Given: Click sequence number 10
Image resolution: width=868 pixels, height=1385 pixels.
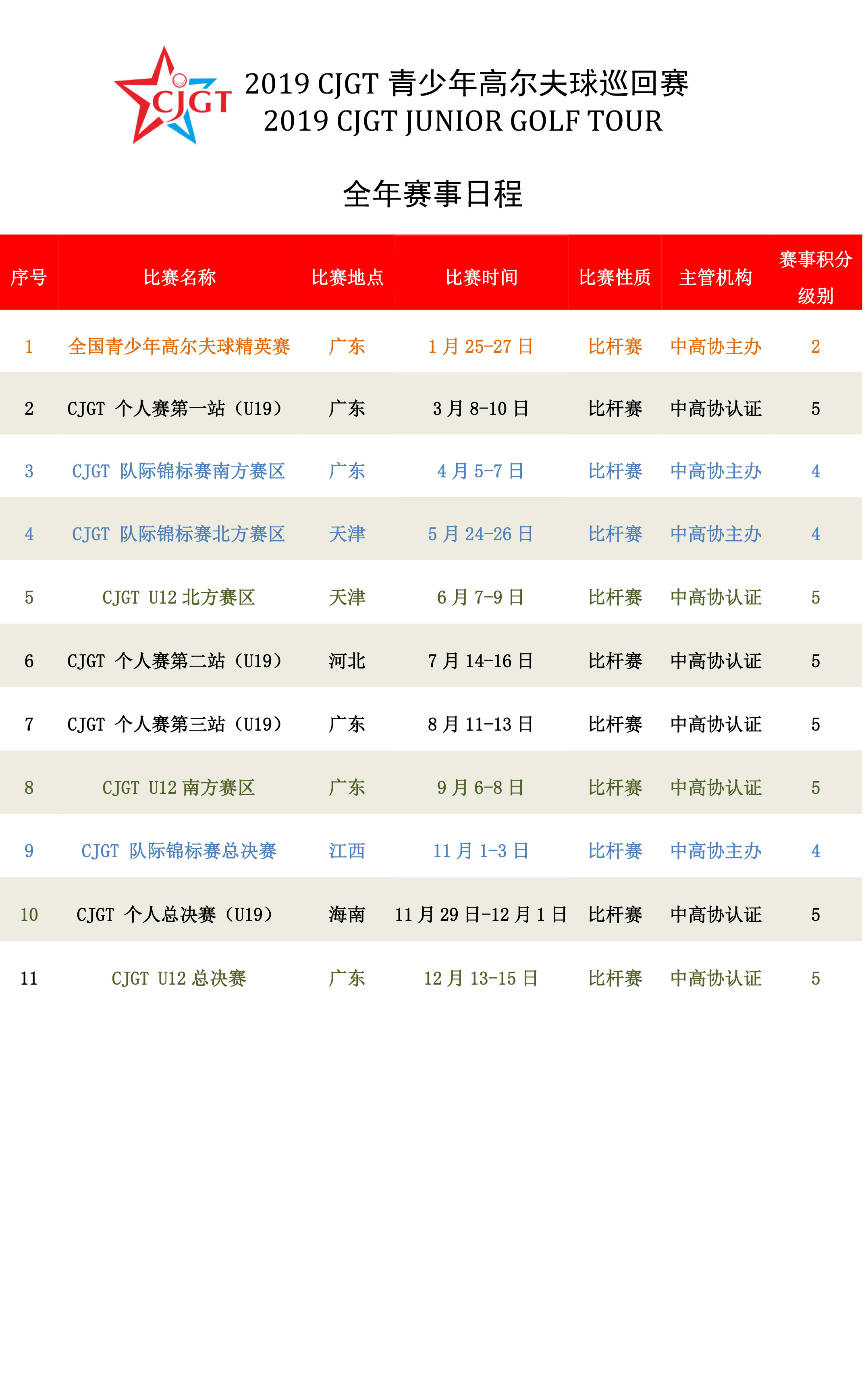Looking at the screenshot, I should [29, 914].
